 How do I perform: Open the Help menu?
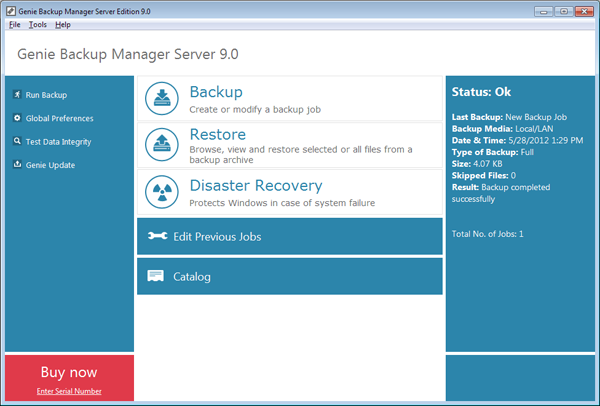63,24
